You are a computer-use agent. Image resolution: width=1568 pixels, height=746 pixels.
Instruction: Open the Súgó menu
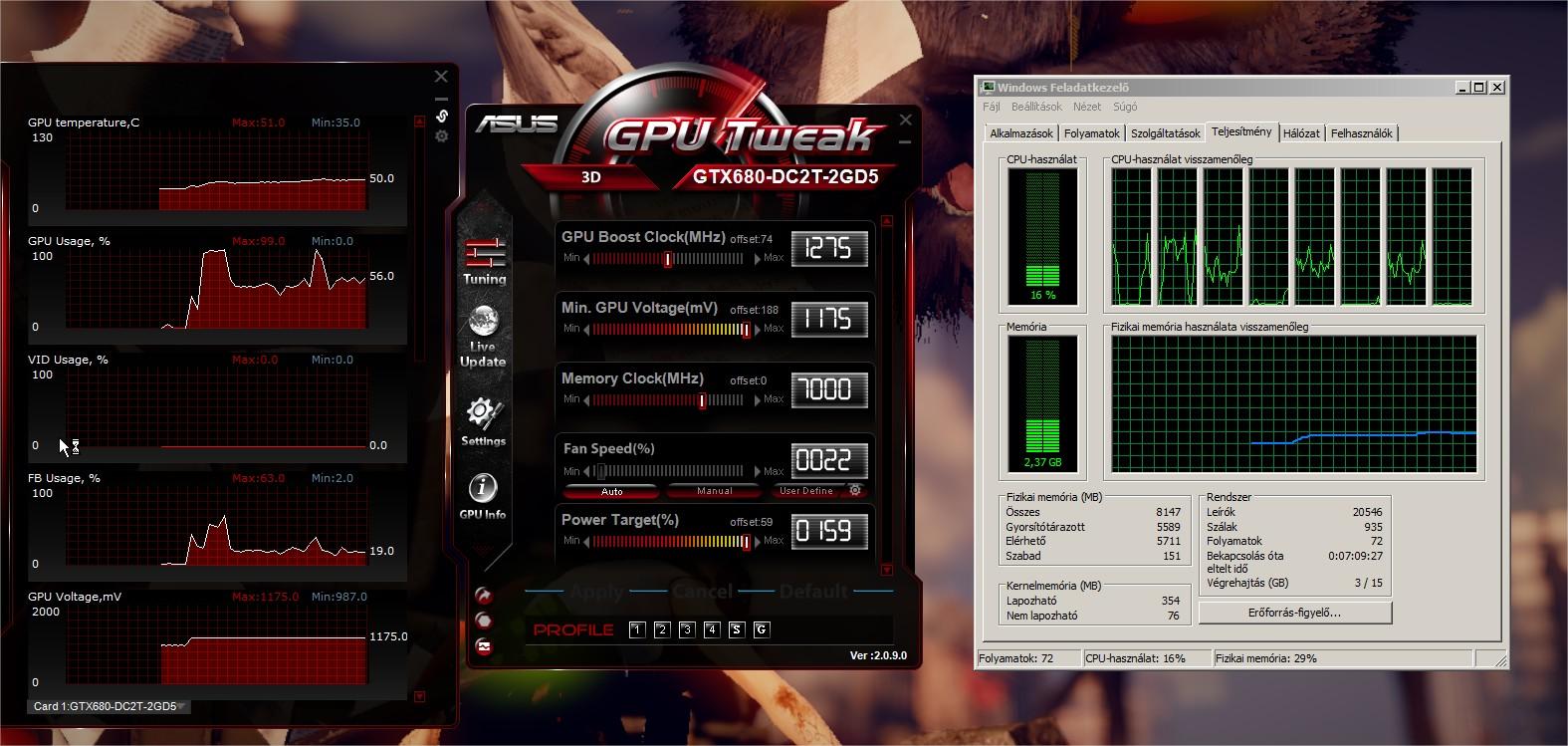[1125, 107]
